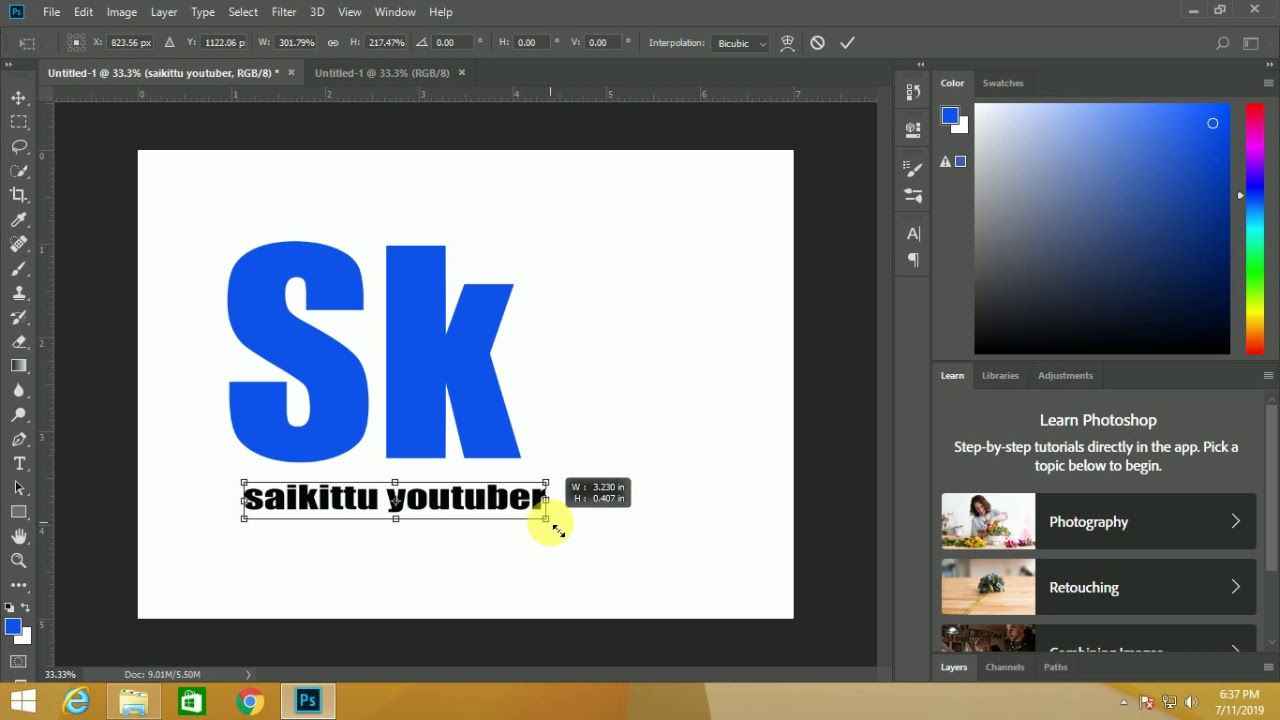Select the Gradient tool
The image size is (1280, 720).
click(19, 366)
